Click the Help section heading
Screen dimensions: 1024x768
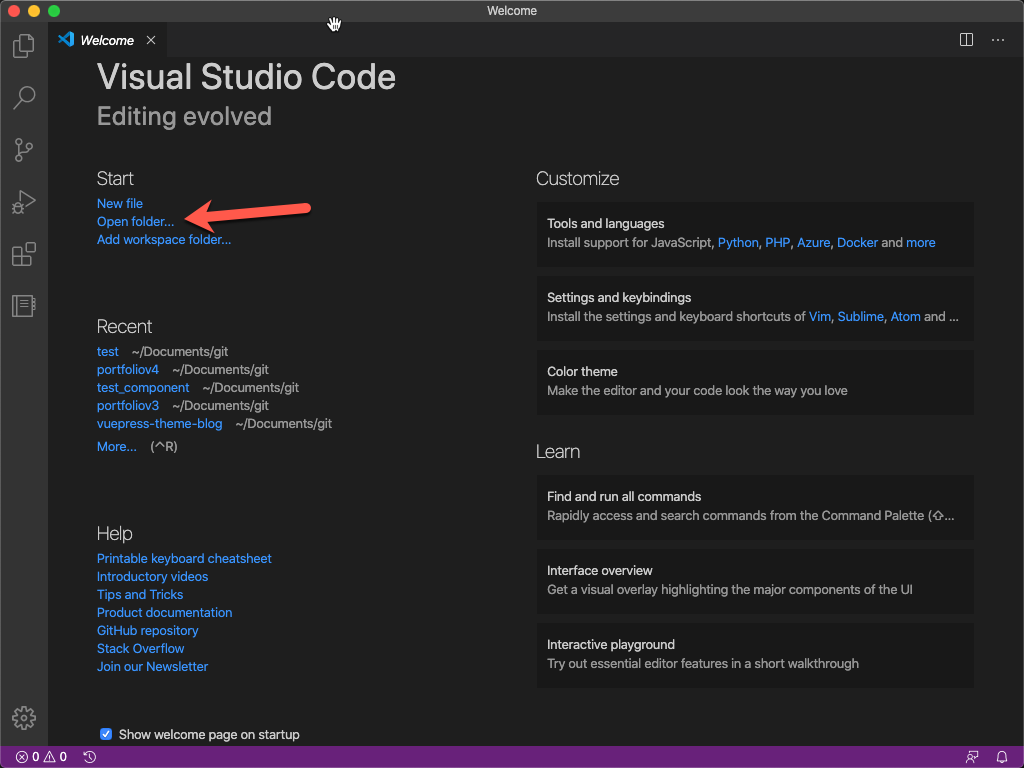[114, 534]
